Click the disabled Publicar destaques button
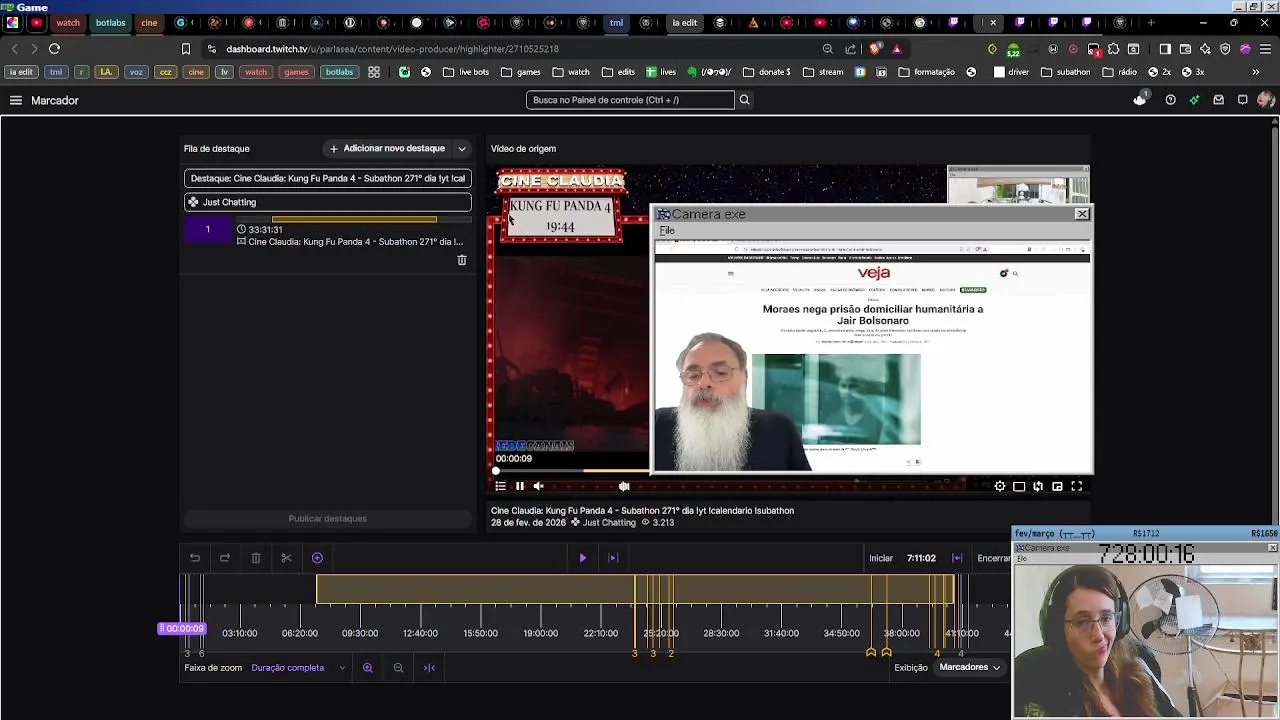The height and width of the screenshot is (720, 1280). [x=328, y=519]
